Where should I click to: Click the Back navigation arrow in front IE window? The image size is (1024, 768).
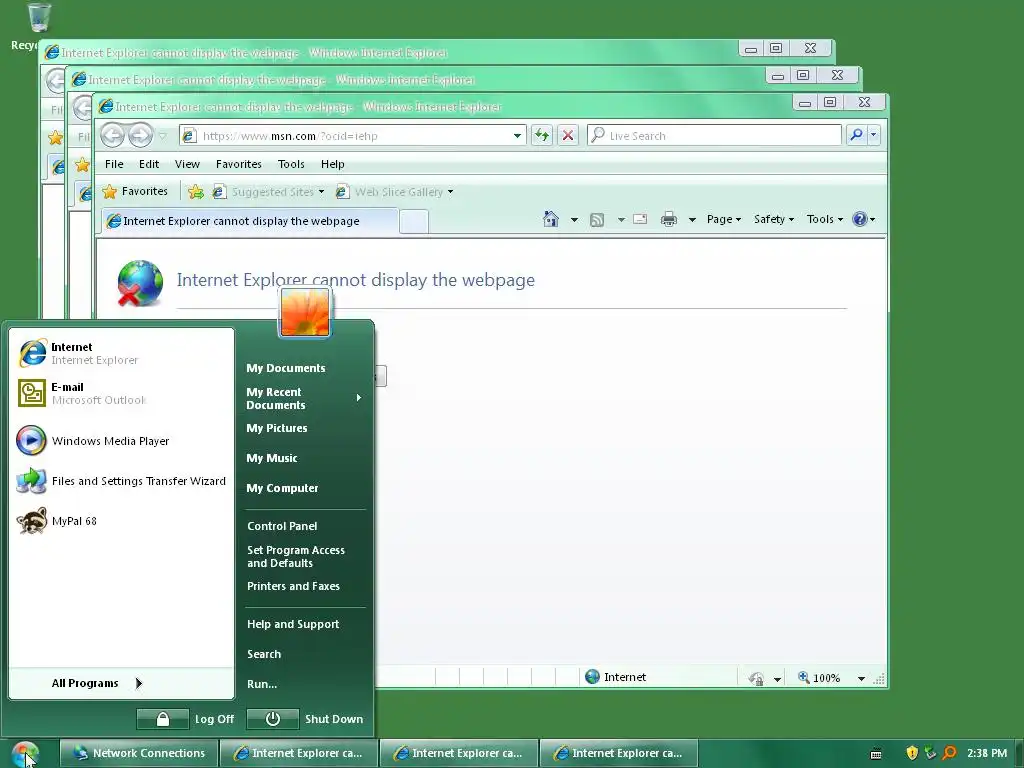coord(112,136)
